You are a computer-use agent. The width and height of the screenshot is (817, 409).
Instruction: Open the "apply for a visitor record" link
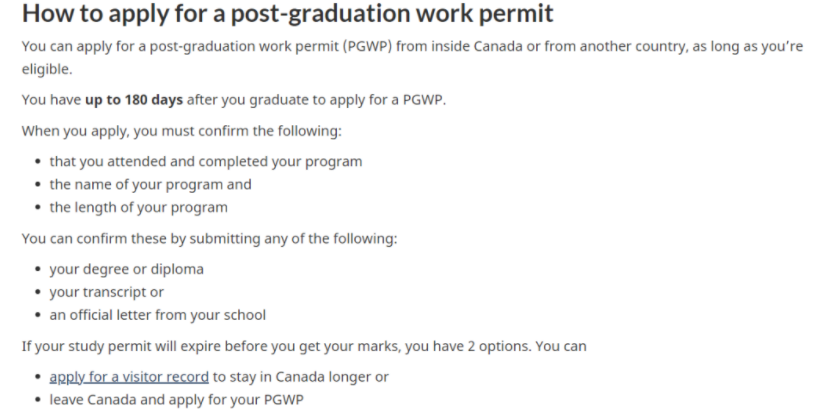point(129,378)
